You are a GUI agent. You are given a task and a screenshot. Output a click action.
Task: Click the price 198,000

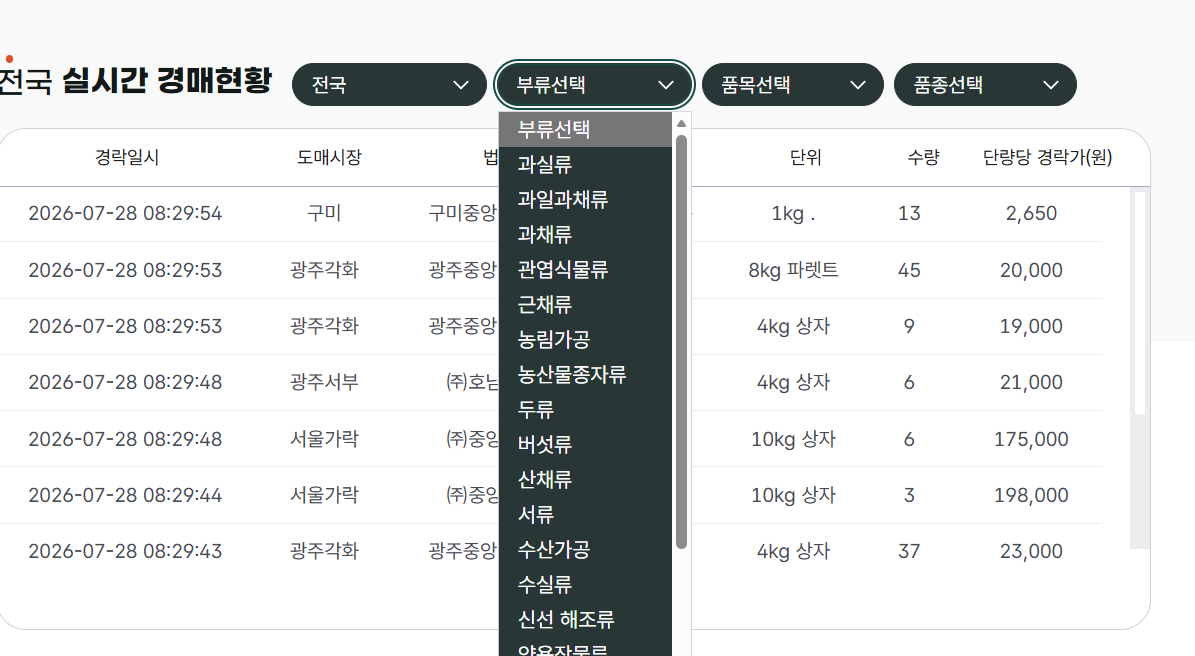point(1031,495)
